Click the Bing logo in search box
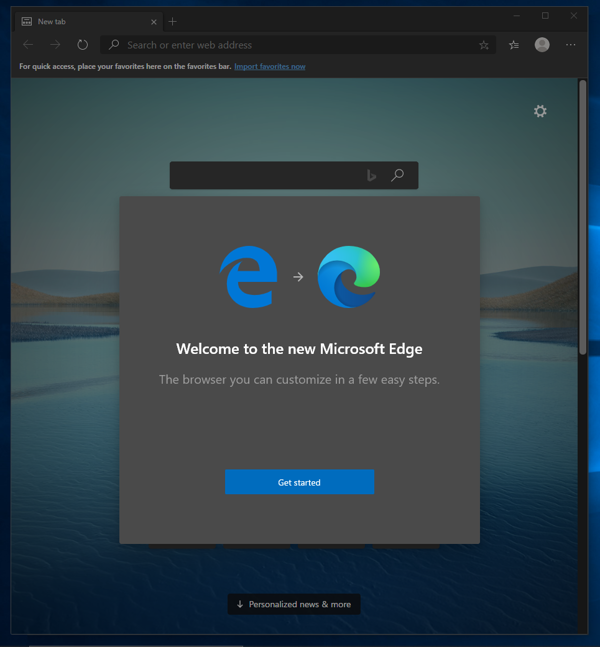 pyautogui.click(x=371, y=175)
